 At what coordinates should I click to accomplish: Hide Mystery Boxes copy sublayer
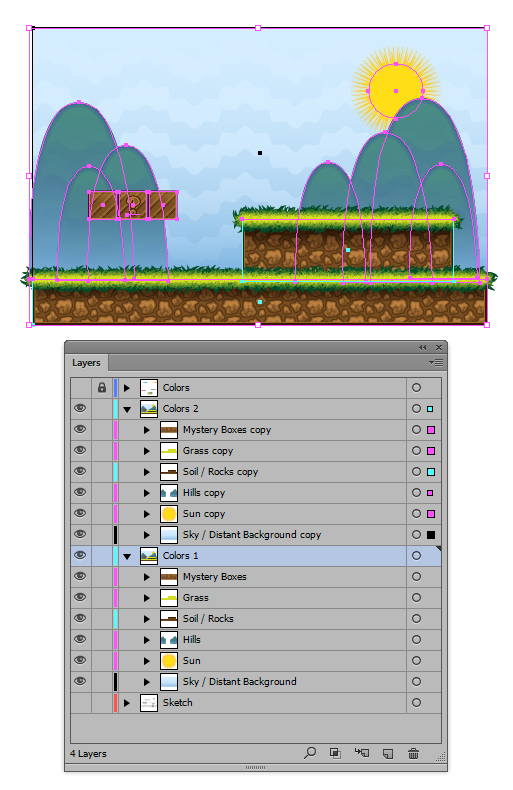pos(80,429)
